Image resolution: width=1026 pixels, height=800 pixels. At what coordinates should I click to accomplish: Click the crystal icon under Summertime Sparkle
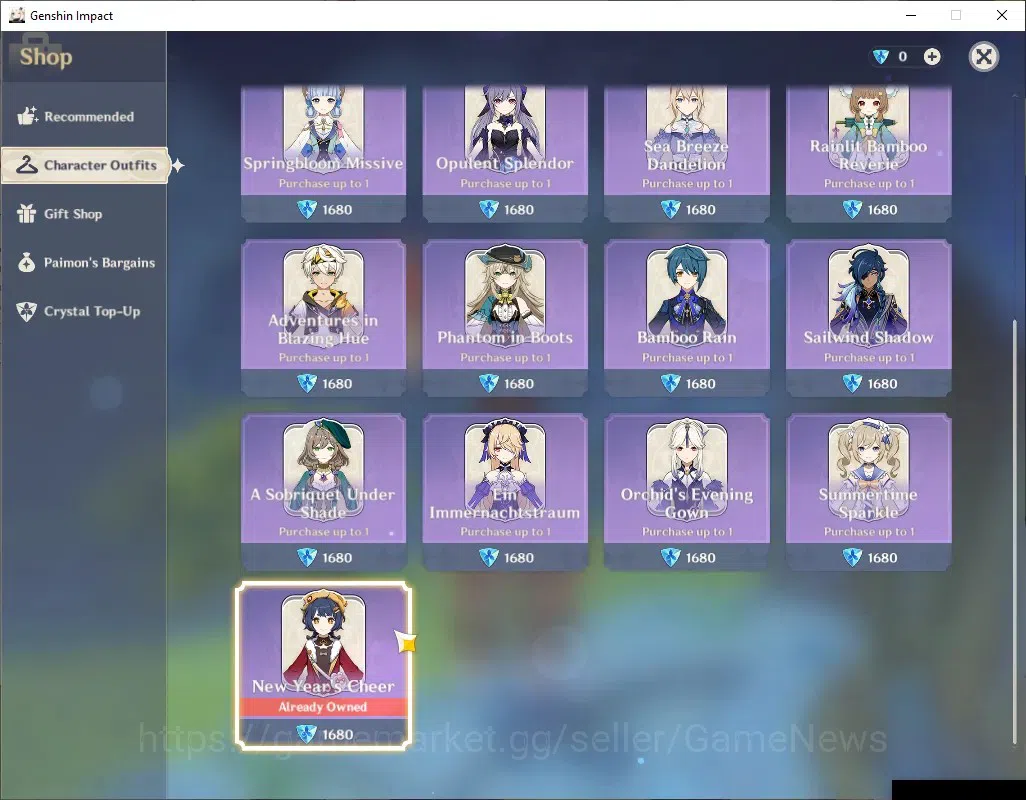[x=852, y=557]
